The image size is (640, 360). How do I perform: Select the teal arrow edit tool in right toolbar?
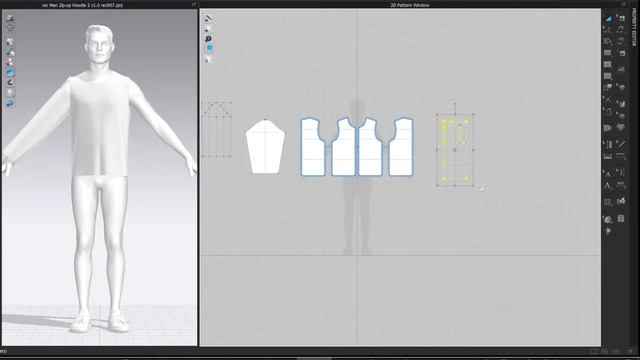tap(608, 19)
